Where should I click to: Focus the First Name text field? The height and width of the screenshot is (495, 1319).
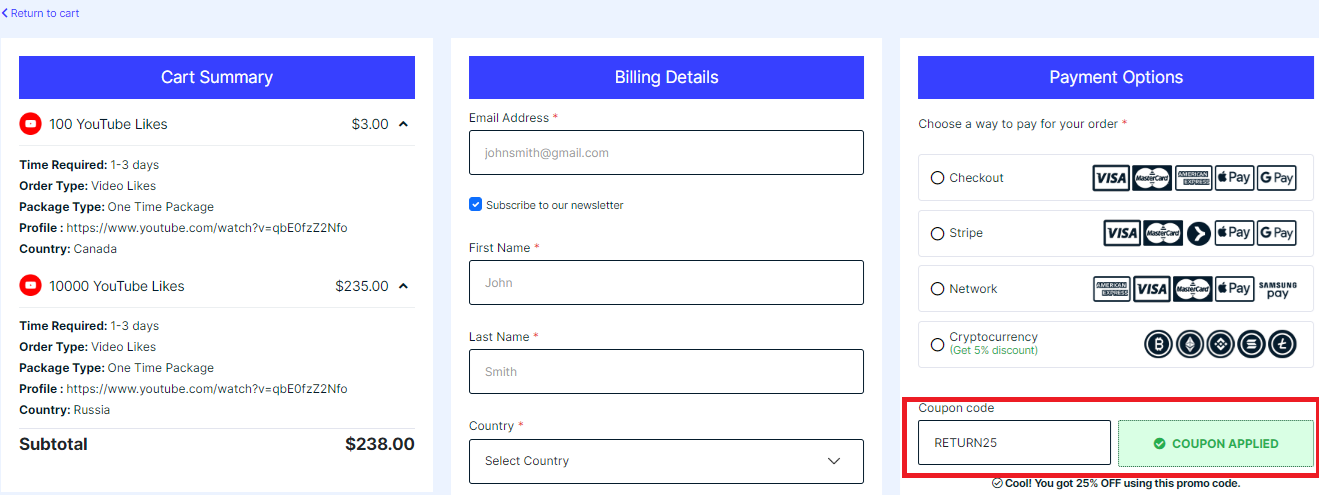coord(666,283)
